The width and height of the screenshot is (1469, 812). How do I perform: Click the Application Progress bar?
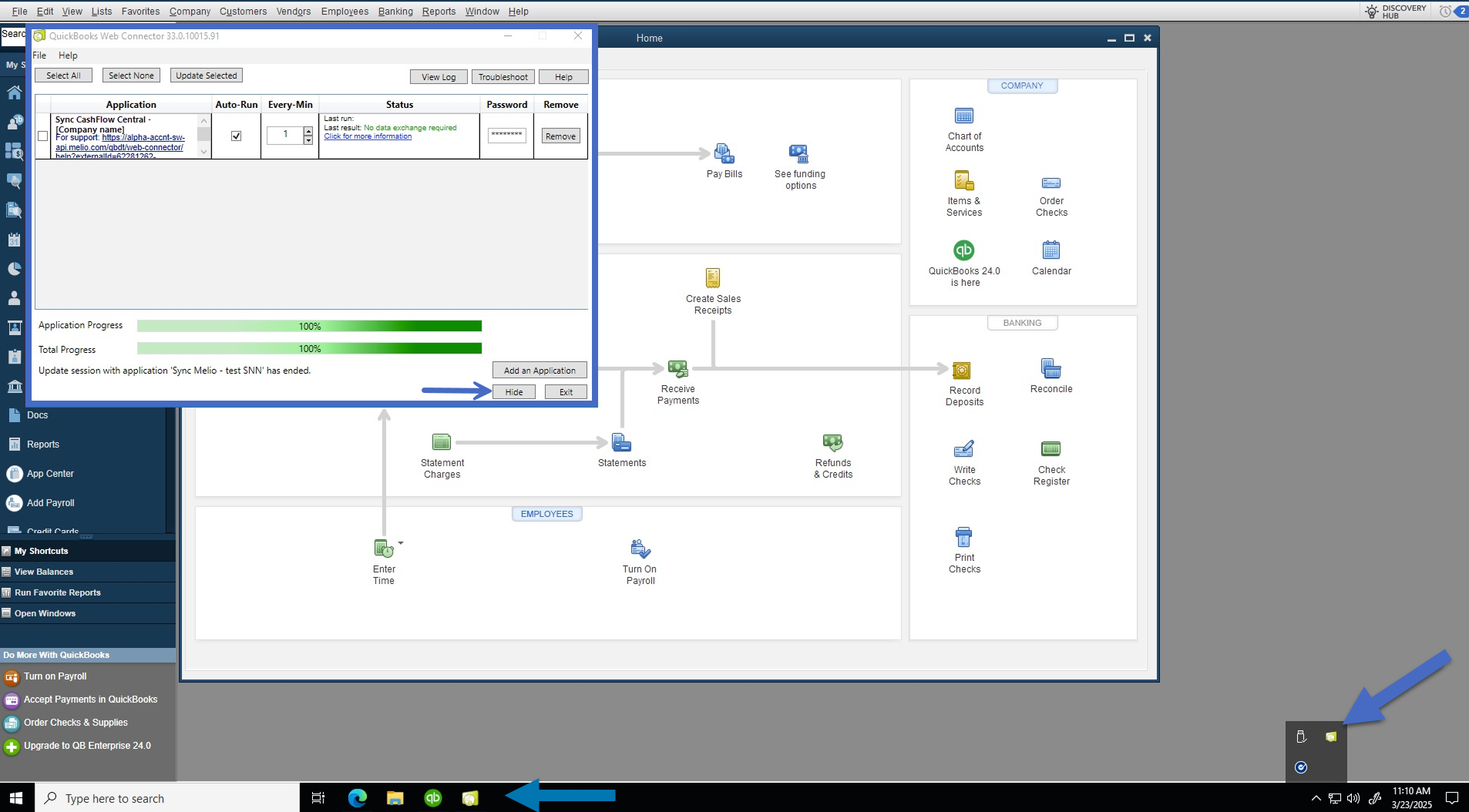coord(309,327)
